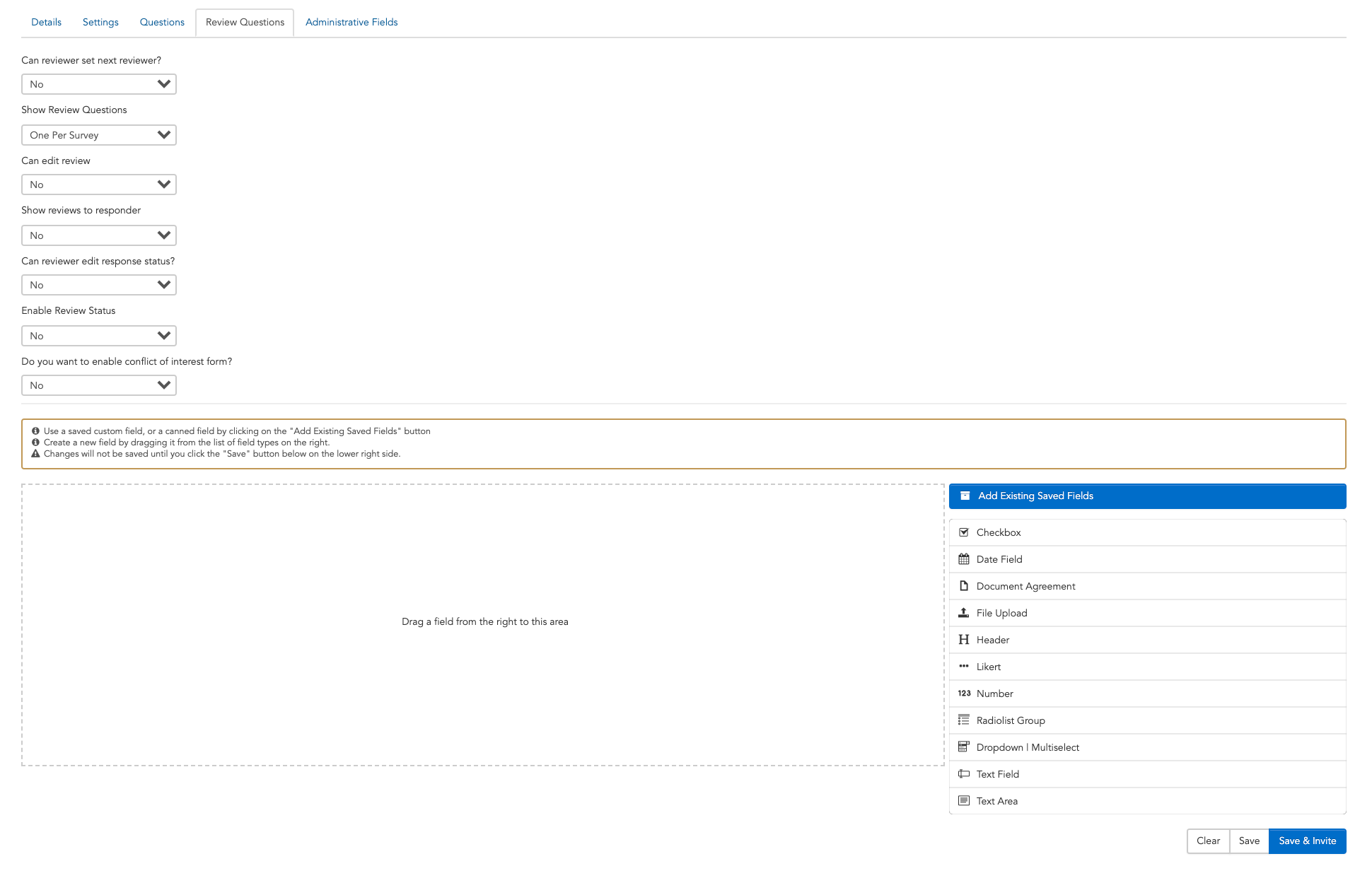The height and width of the screenshot is (878, 1372).
Task: Click the Document Agreement page icon
Action: tap(963, 586)
